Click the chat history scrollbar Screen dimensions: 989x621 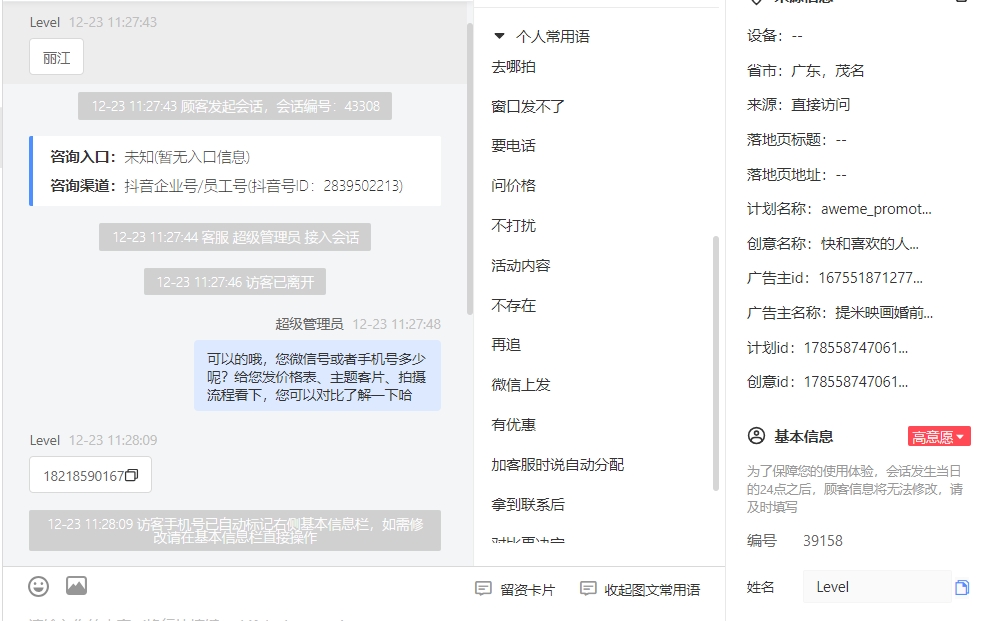469,169
